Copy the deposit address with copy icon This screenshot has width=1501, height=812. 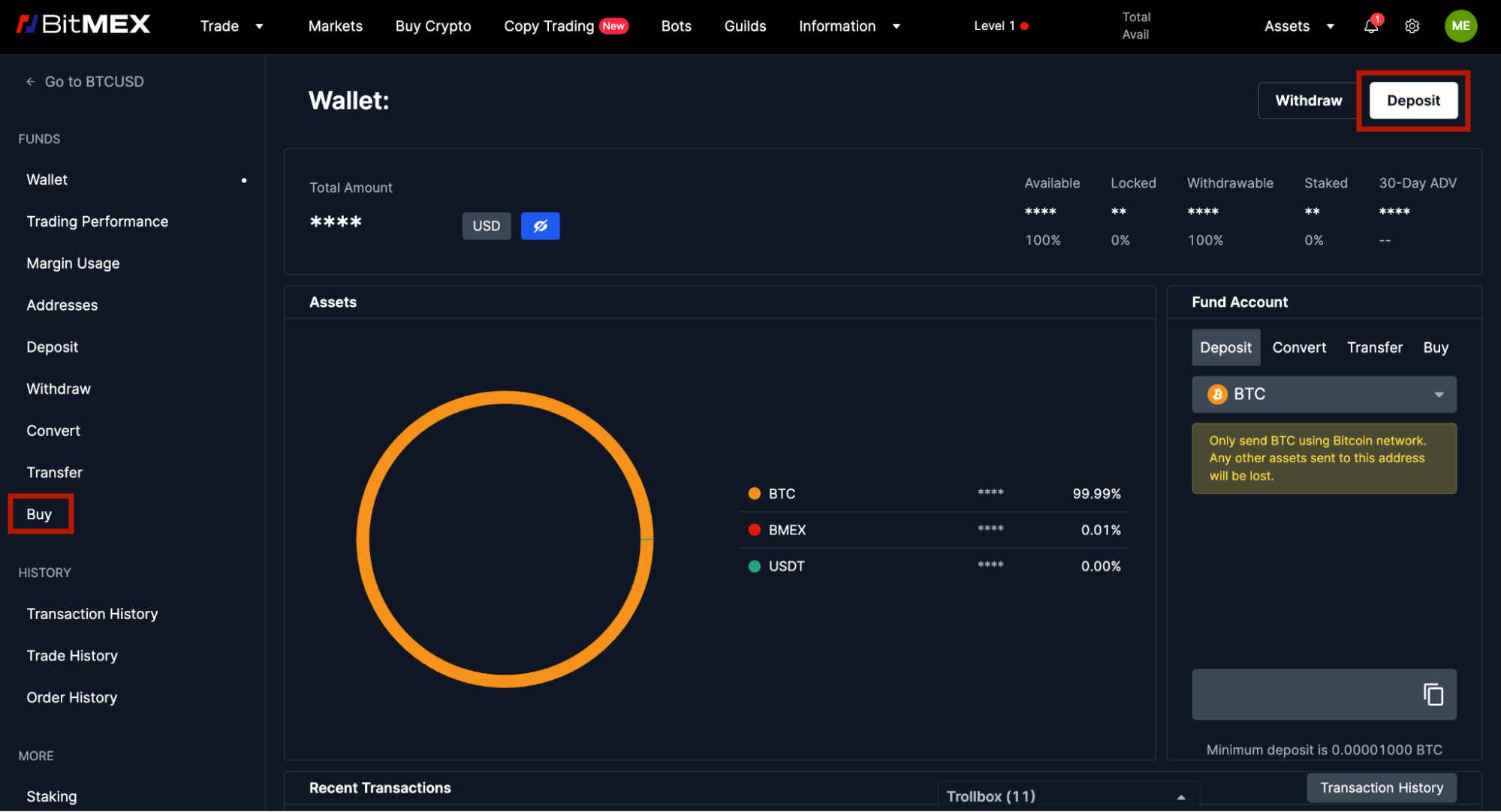(x=1433, y=694)
